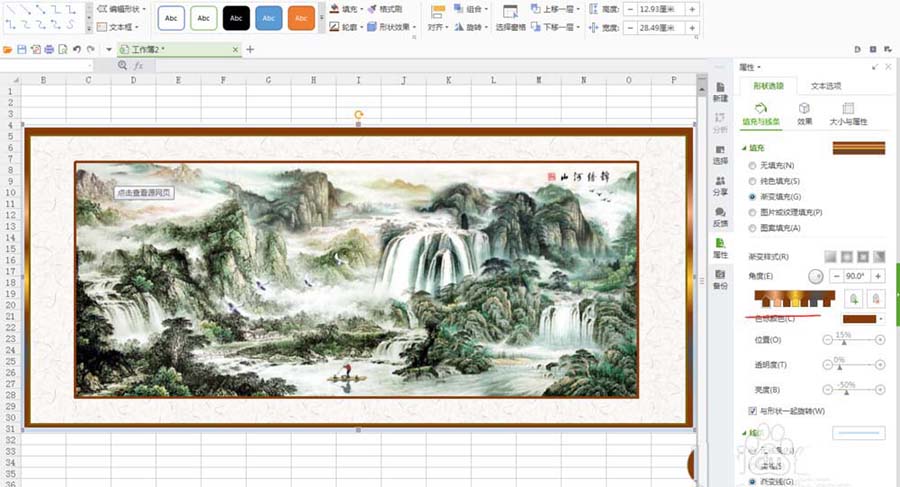
Task: Click the 格式刷 format painter
Action: click(385, 9)
